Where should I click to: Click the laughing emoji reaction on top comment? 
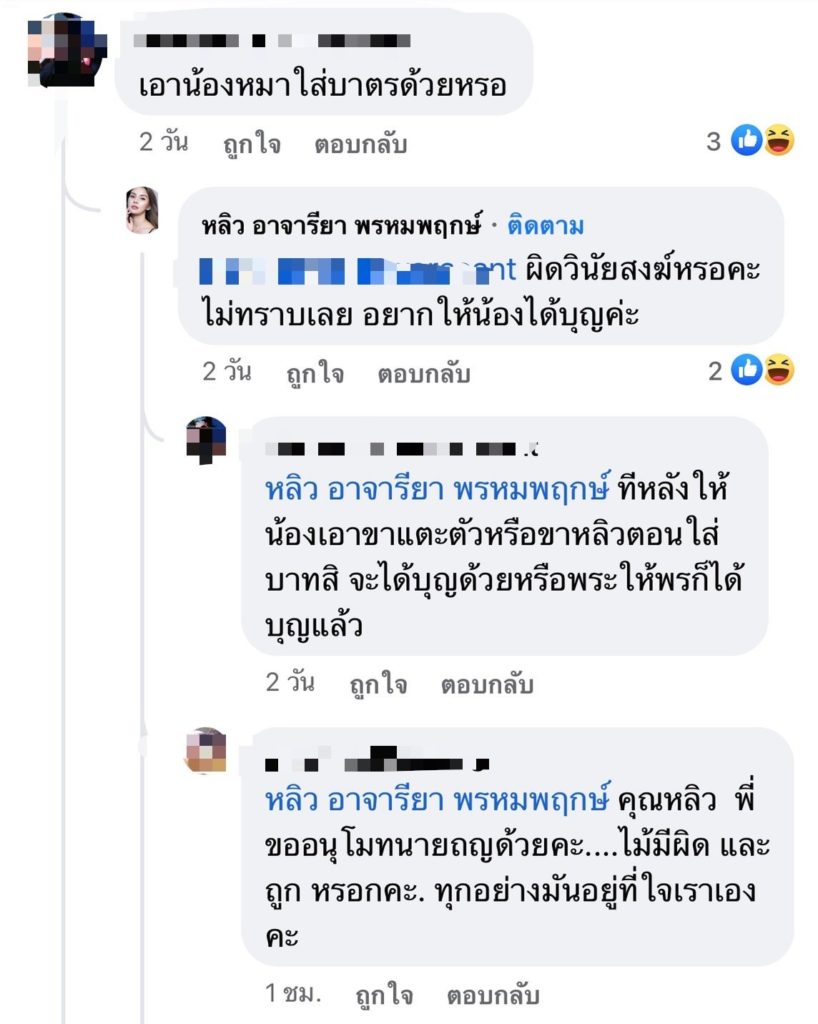pos(779,140)
